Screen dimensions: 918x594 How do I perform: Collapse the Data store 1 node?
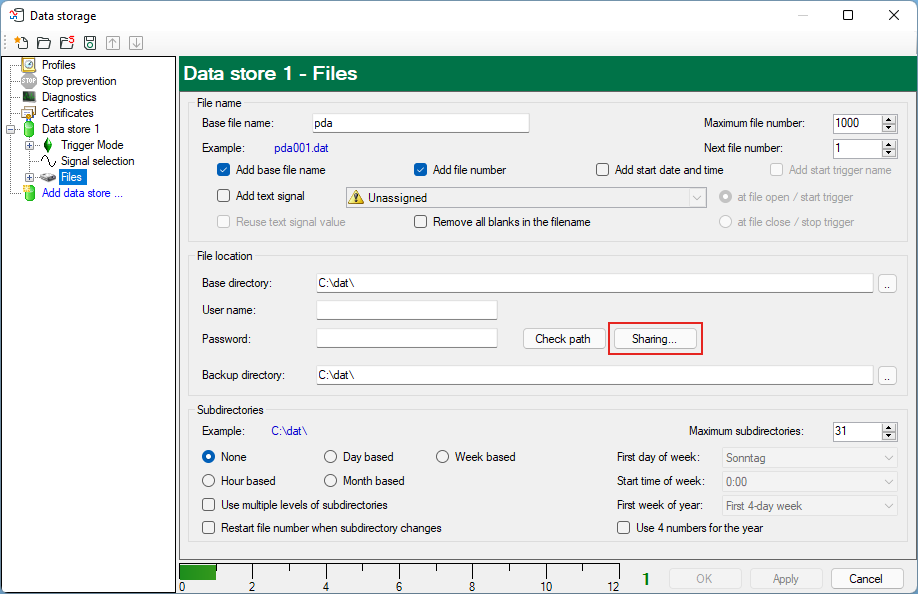(x=11, y=129)
